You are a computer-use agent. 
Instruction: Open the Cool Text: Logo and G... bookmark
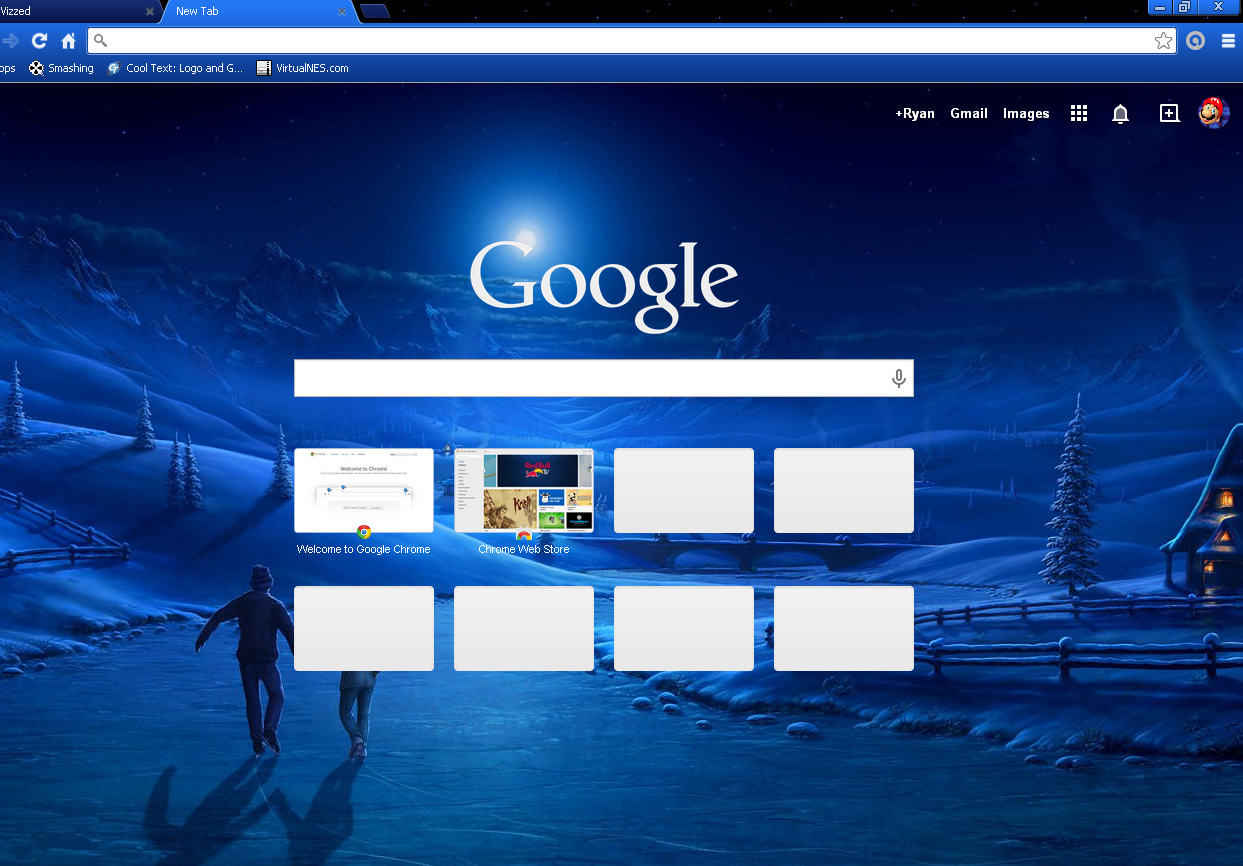[x=175, y=68]
